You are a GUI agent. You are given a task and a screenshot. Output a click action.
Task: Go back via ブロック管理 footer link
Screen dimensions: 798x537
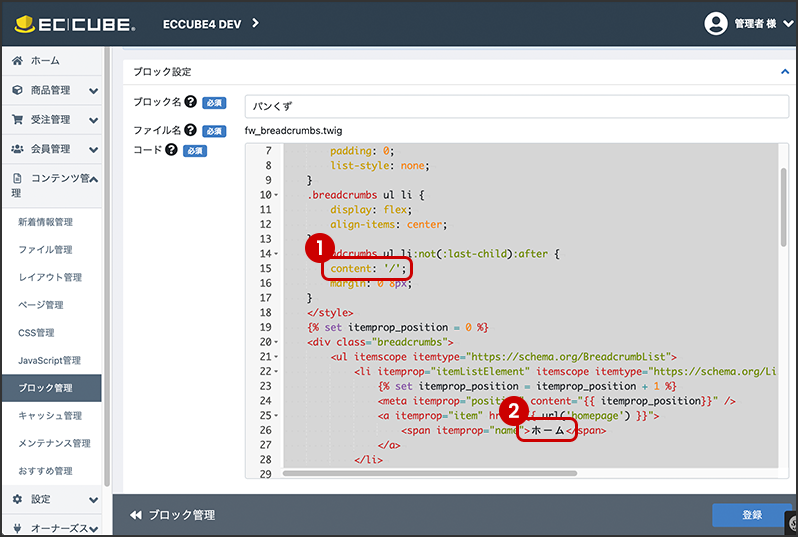click(172, 515)
